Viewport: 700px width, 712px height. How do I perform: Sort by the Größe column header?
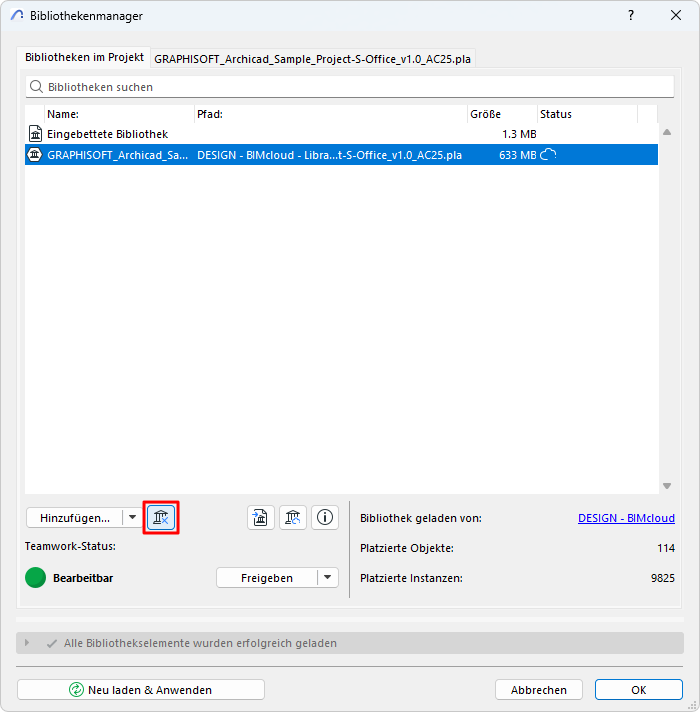coord(502,114)
